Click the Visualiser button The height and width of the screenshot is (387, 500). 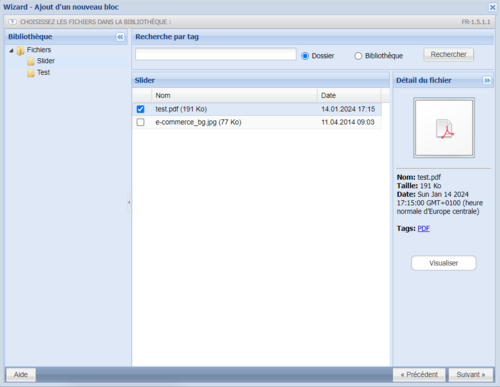(x=444, y=263)
